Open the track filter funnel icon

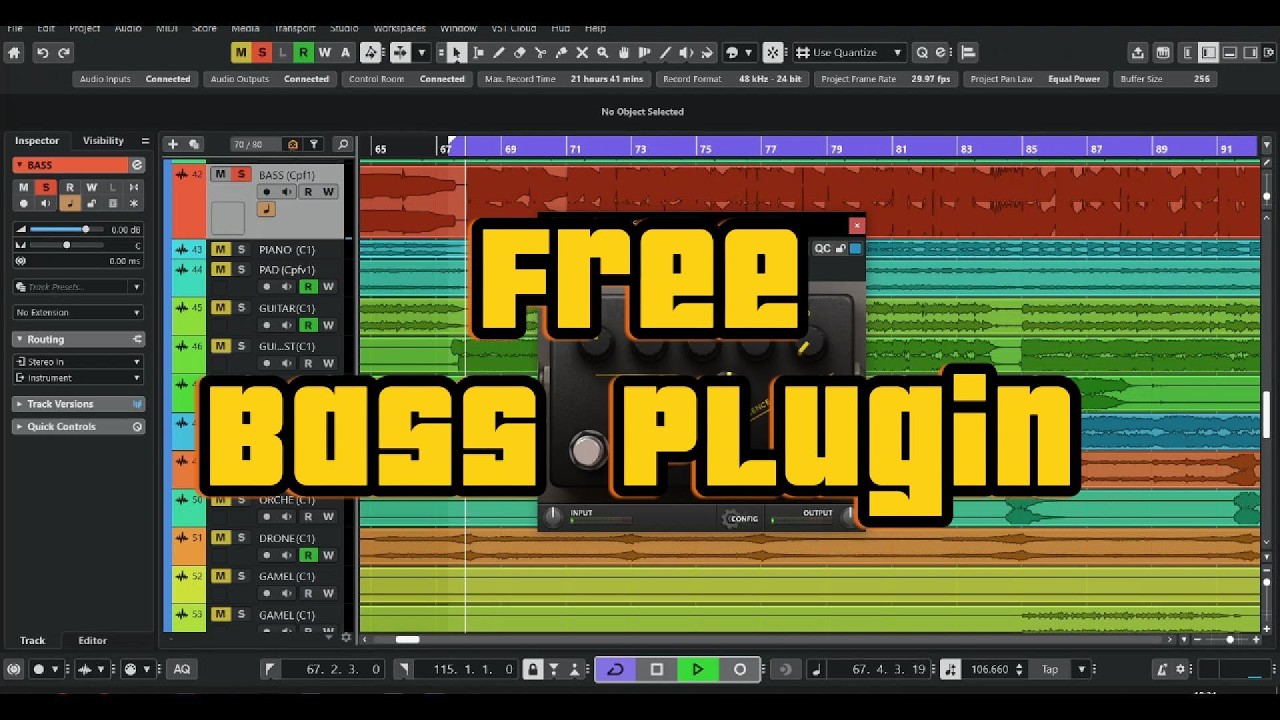(x=314, y=145)
